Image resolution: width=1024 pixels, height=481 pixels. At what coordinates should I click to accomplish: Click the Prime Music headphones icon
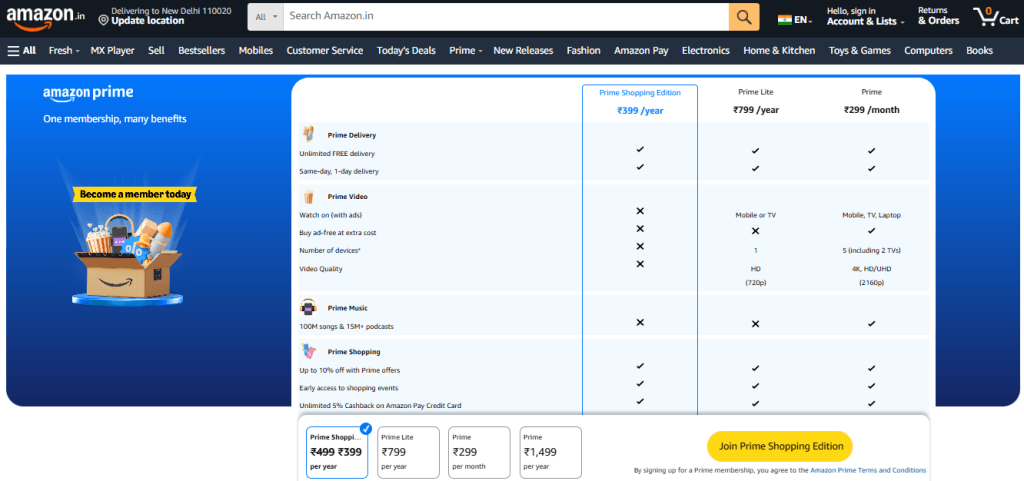click(x=309, y=308)
